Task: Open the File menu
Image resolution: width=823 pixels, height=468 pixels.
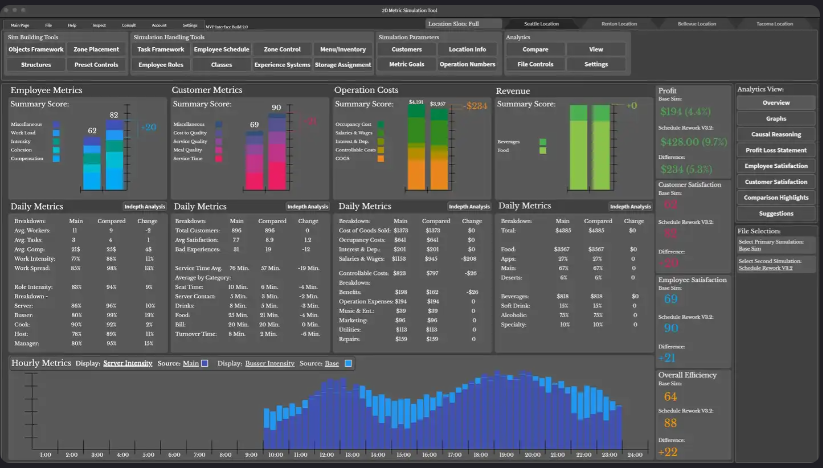Action: [49, 23]
